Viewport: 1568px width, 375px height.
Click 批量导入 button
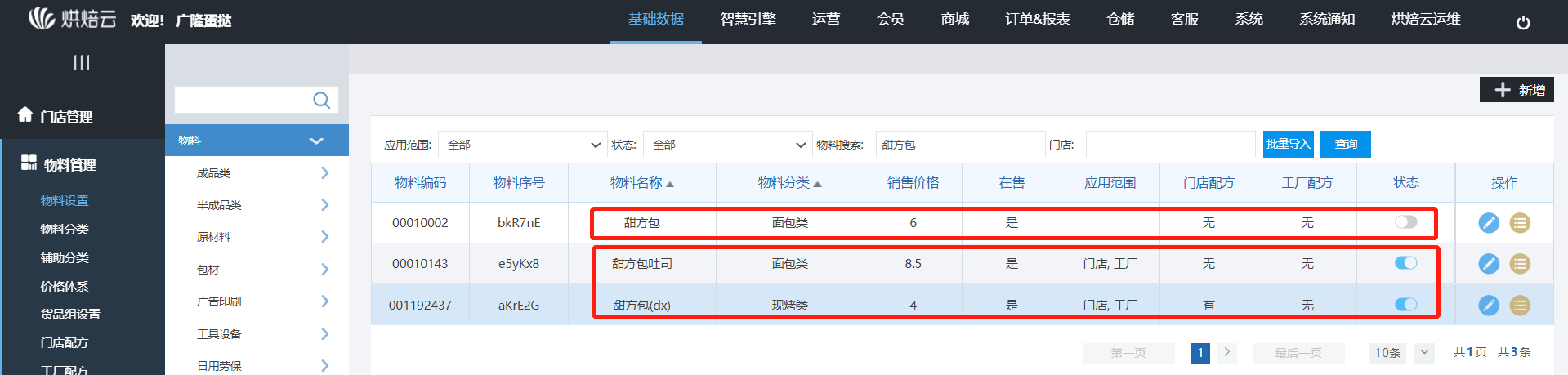(x=1288, y=145)
